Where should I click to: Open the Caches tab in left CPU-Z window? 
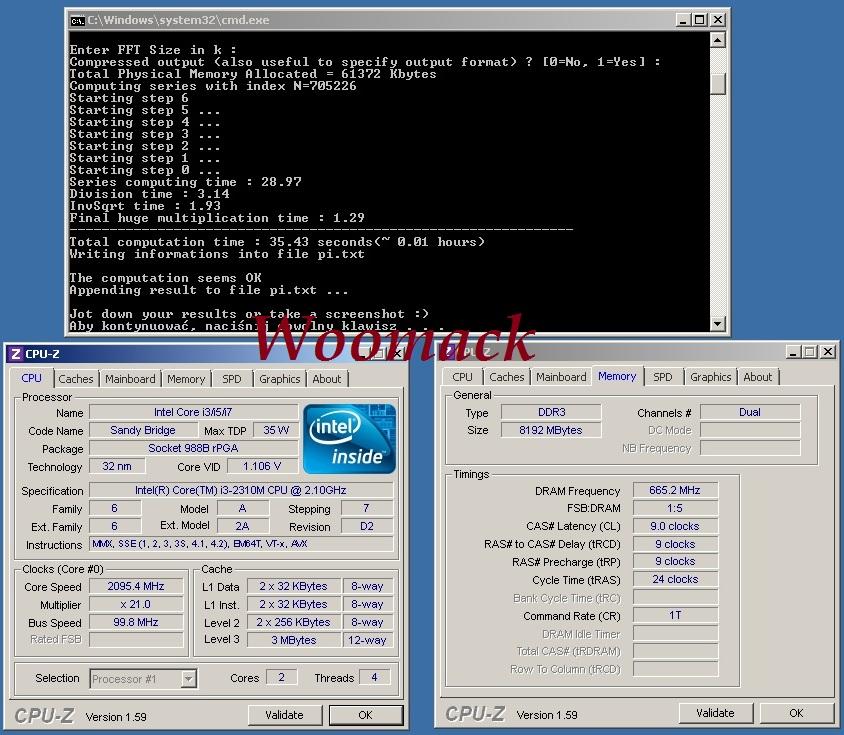pos(76,379)
